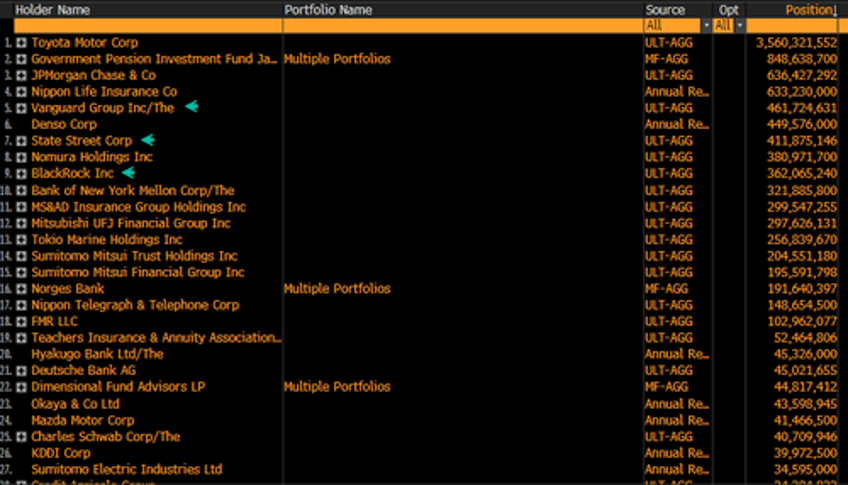
Task: Click Multiple Portfolios for Dimensional Fund Advisors
Action: pyautogui.click(x=337, y=387)
